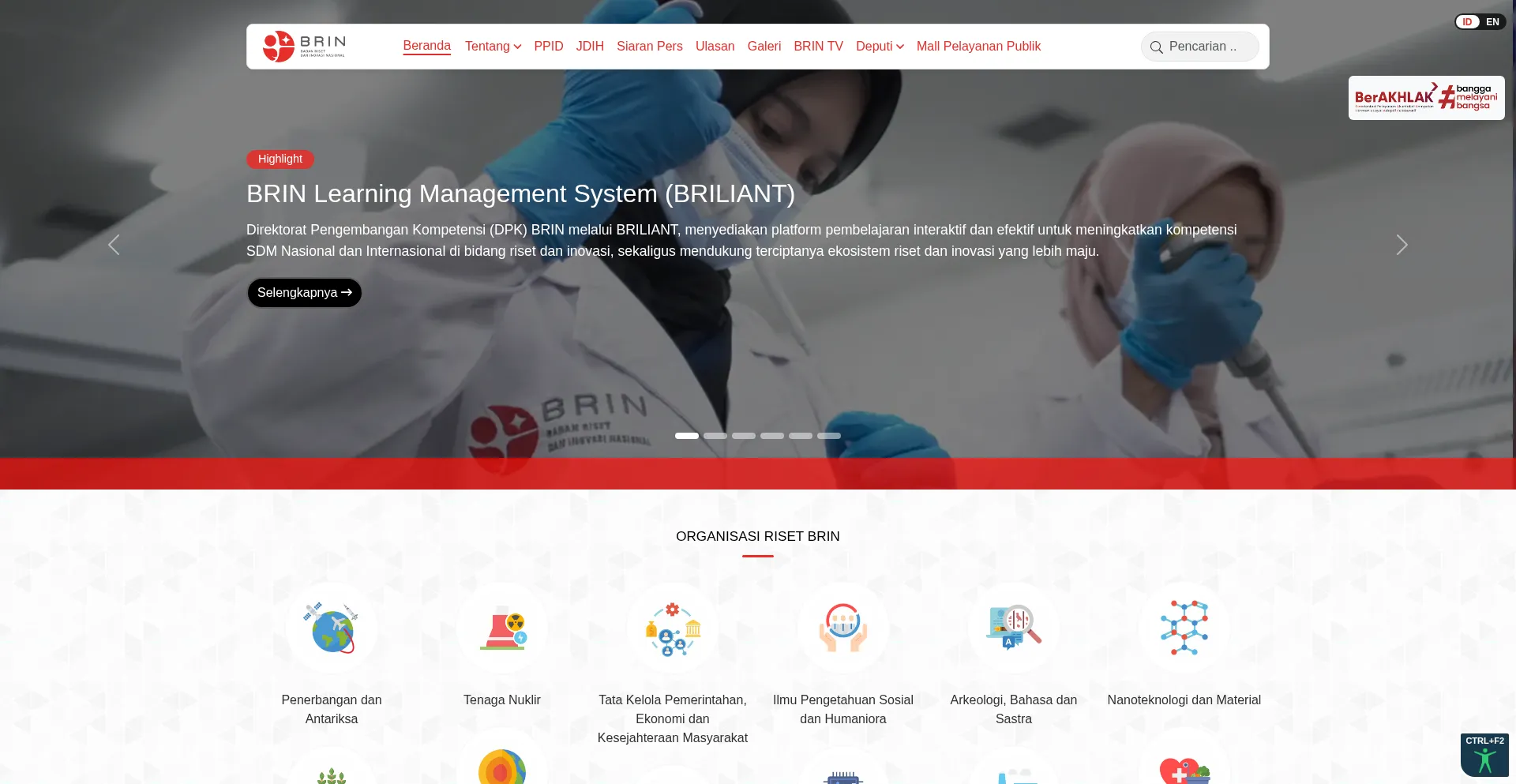Image resolution: width=1516 pixels, height=784 pixels.
Task: Open the BRIN logo home link
Action: click(x=304, y=47)
